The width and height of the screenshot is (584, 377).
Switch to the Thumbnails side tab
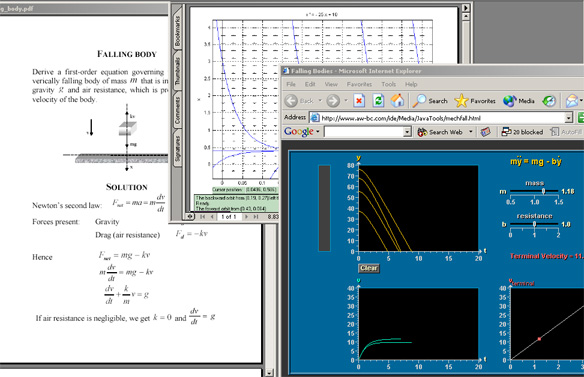point(178,71)
